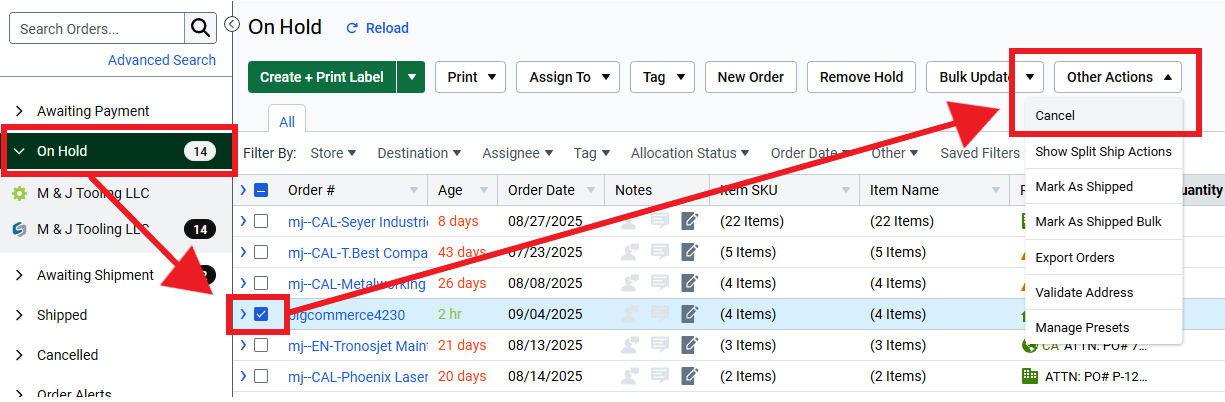Toggle the select-all orders header checkbox

tap(261, 190)
